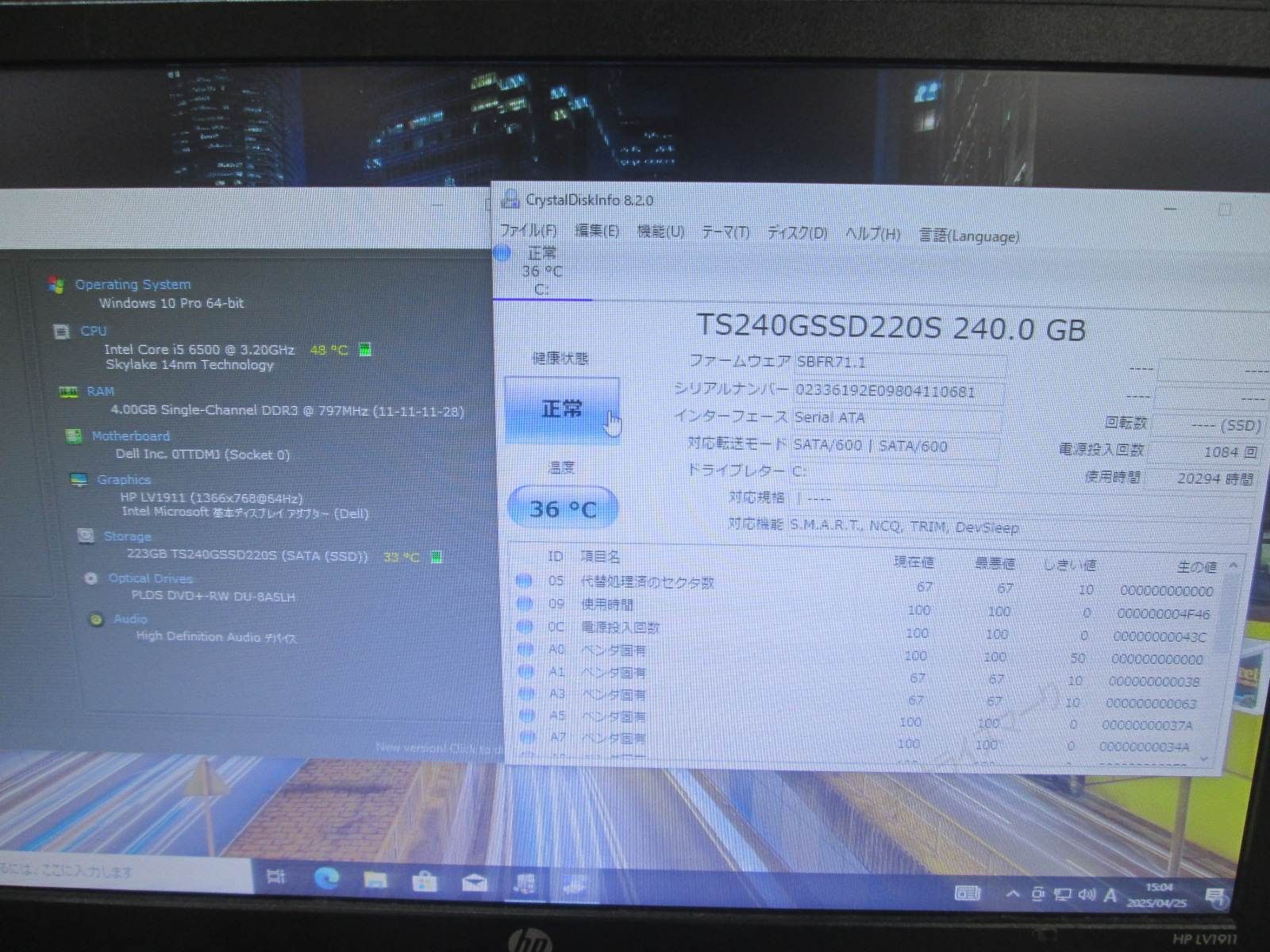Open the Optical Drives section link in Speccy
Image resolution: width=1270 pixels, height=952 pixels.
(x=151, y=578)
